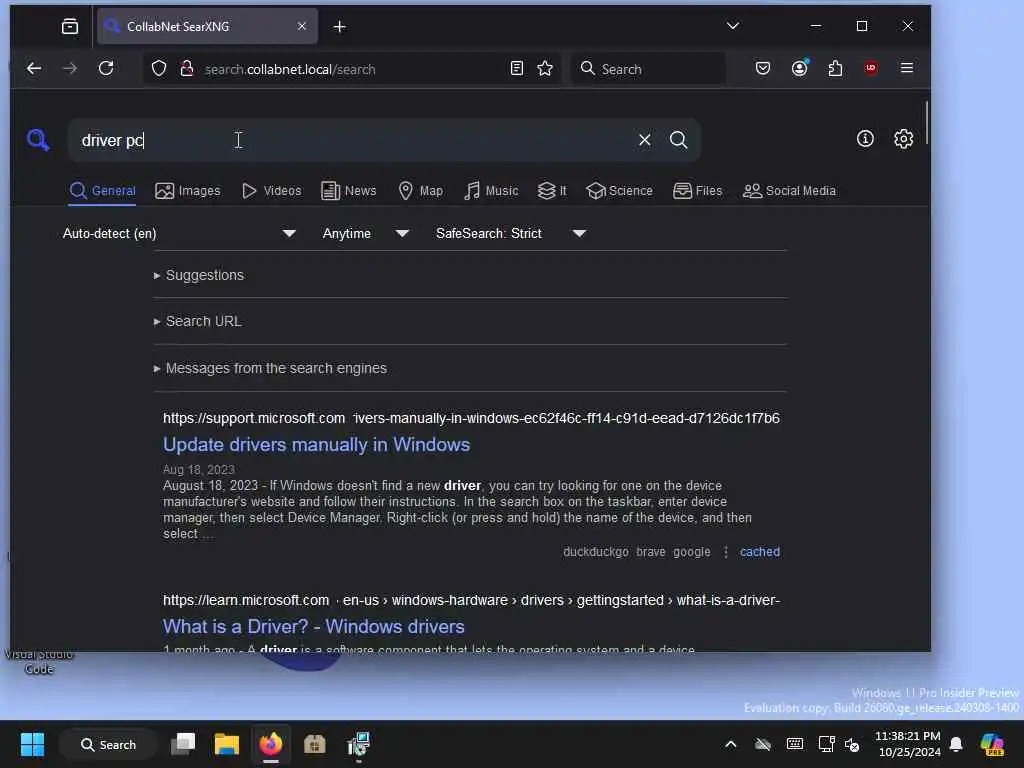1024x768 pixels.
Task: Open the Windows taskbar Search box
Action: coord(108,744)
